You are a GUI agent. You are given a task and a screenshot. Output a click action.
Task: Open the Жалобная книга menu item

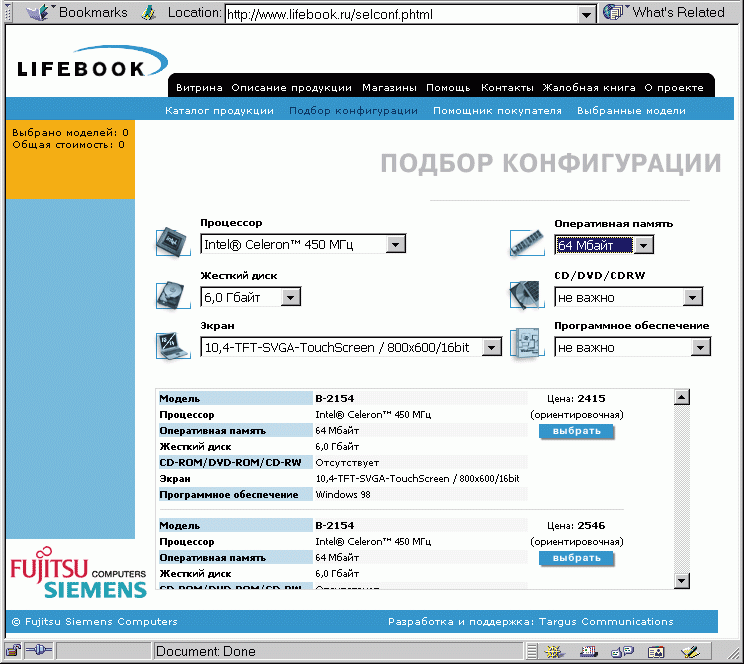point(589,88)
